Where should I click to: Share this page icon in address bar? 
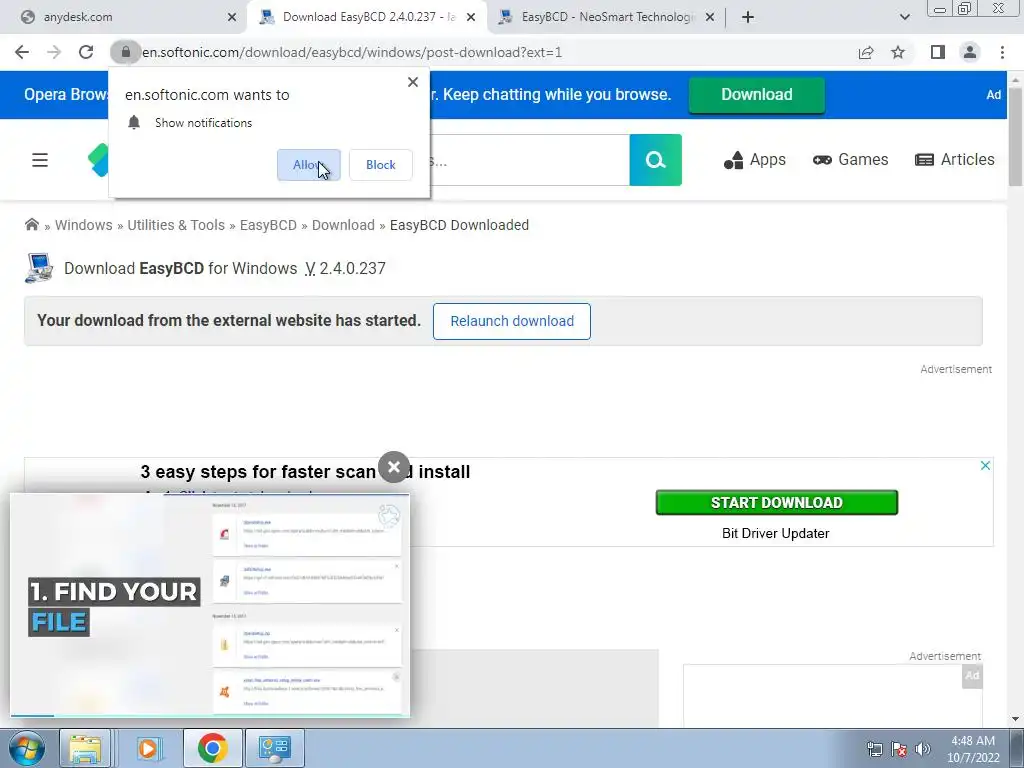(x=866, y=52)
